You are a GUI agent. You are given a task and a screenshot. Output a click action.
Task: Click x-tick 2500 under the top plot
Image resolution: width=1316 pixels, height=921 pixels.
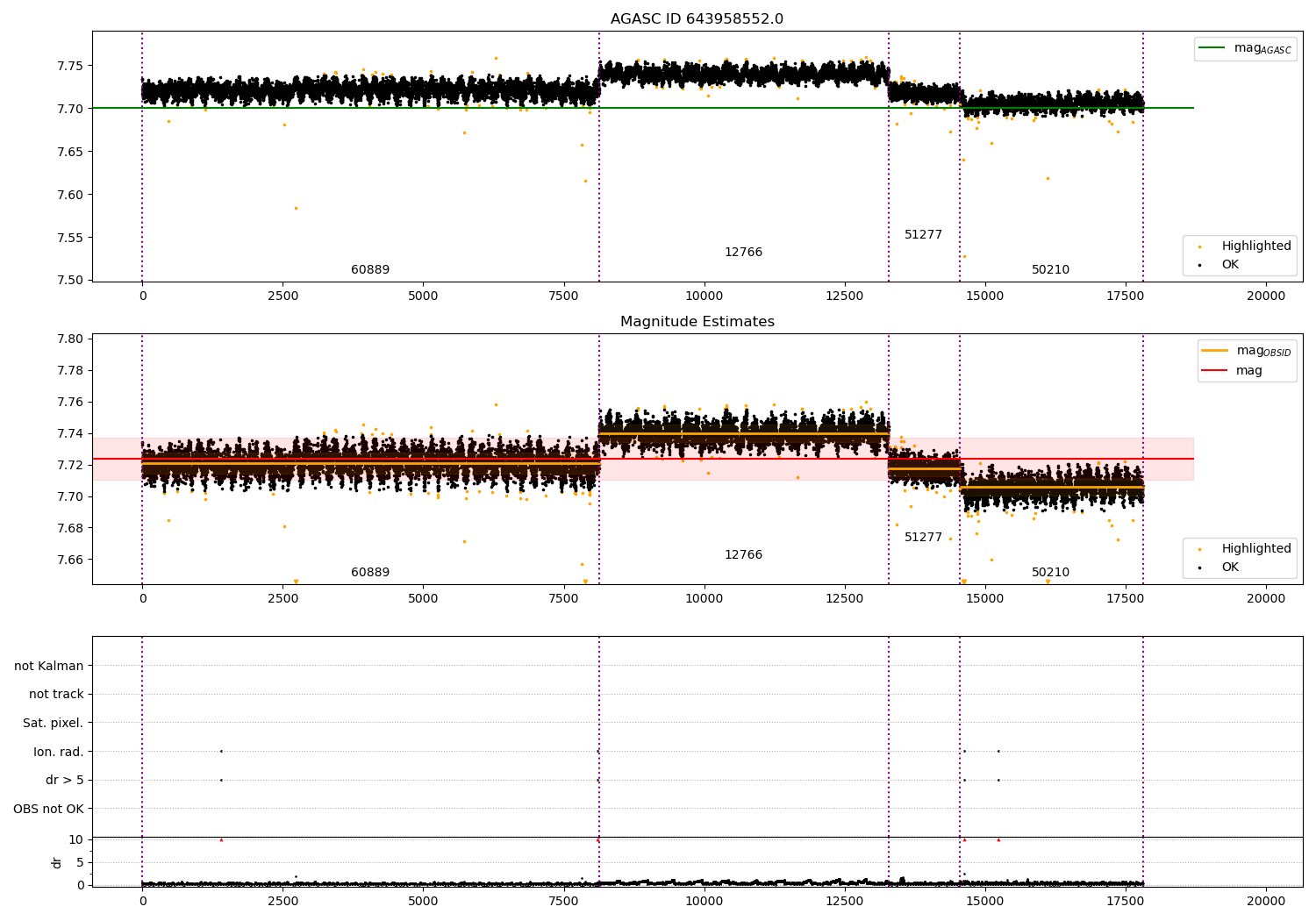coord(283,296)
